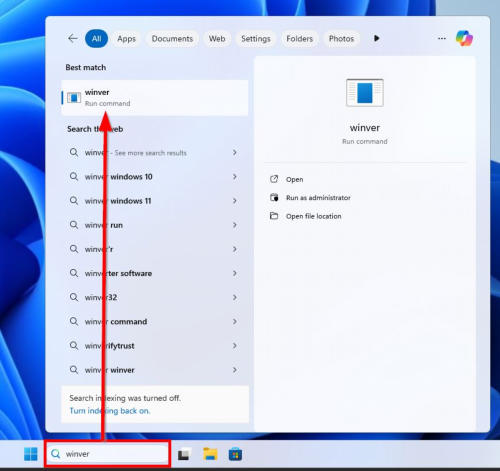Switch to the Documents filter tab
The width and height of the screenshot is (500, 471).
click(x=172, y=39)
